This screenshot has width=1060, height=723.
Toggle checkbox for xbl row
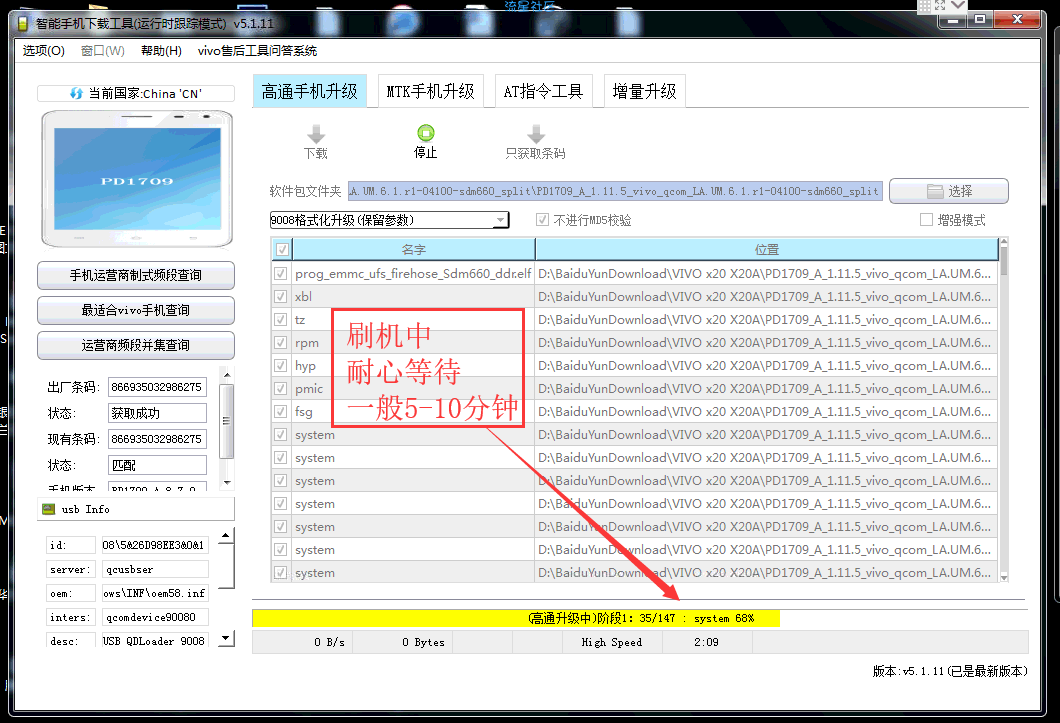click(281, 297)
